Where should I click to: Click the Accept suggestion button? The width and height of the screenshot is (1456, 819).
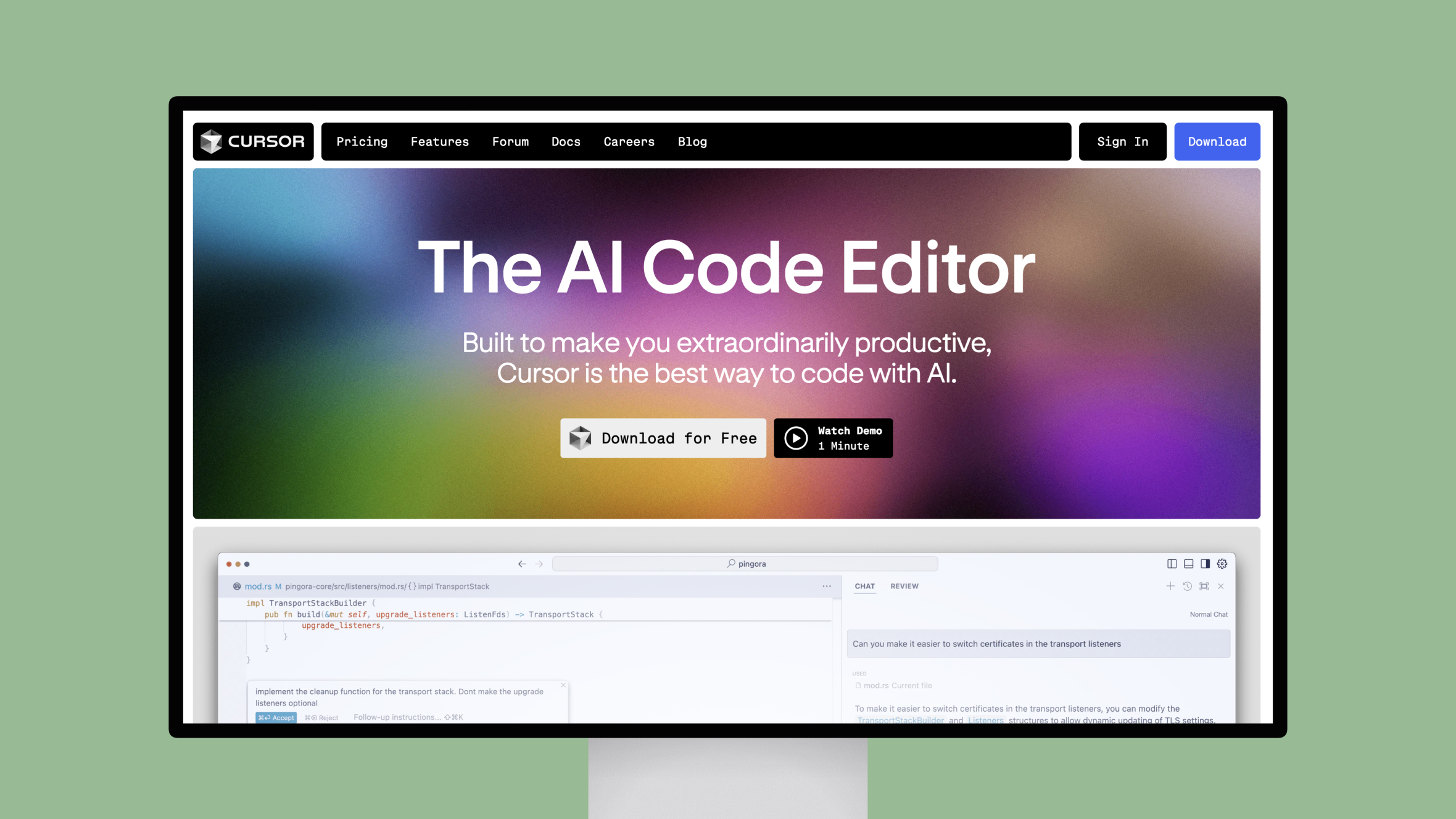tap(276, 717)
